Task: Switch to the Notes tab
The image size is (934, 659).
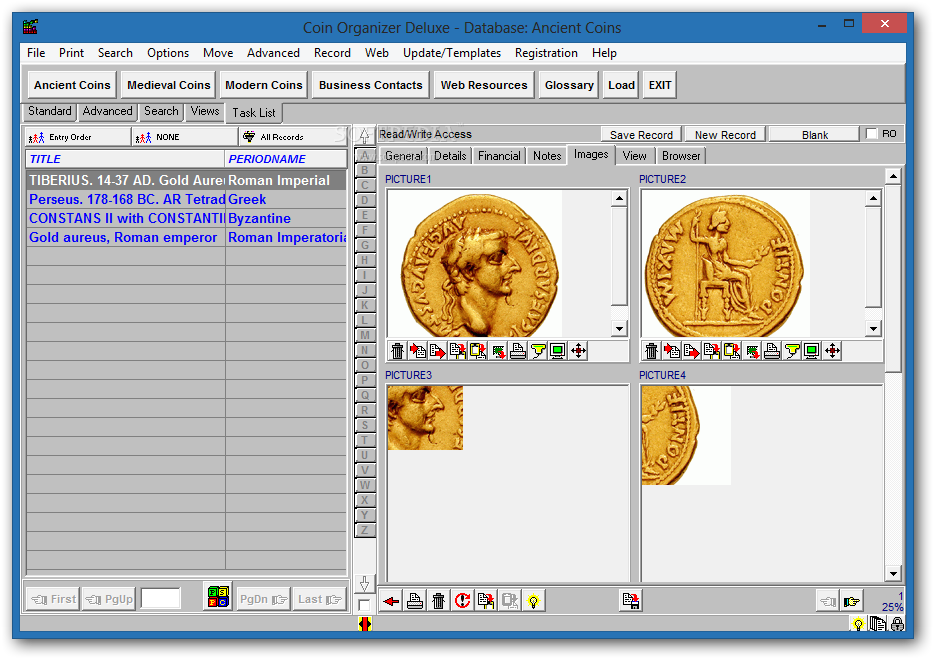Action: [x=547, y=156]
